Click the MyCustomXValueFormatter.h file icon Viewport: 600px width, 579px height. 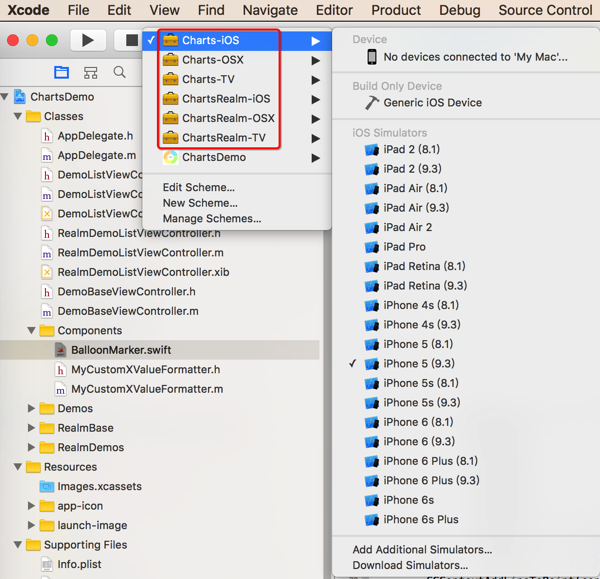60,370
